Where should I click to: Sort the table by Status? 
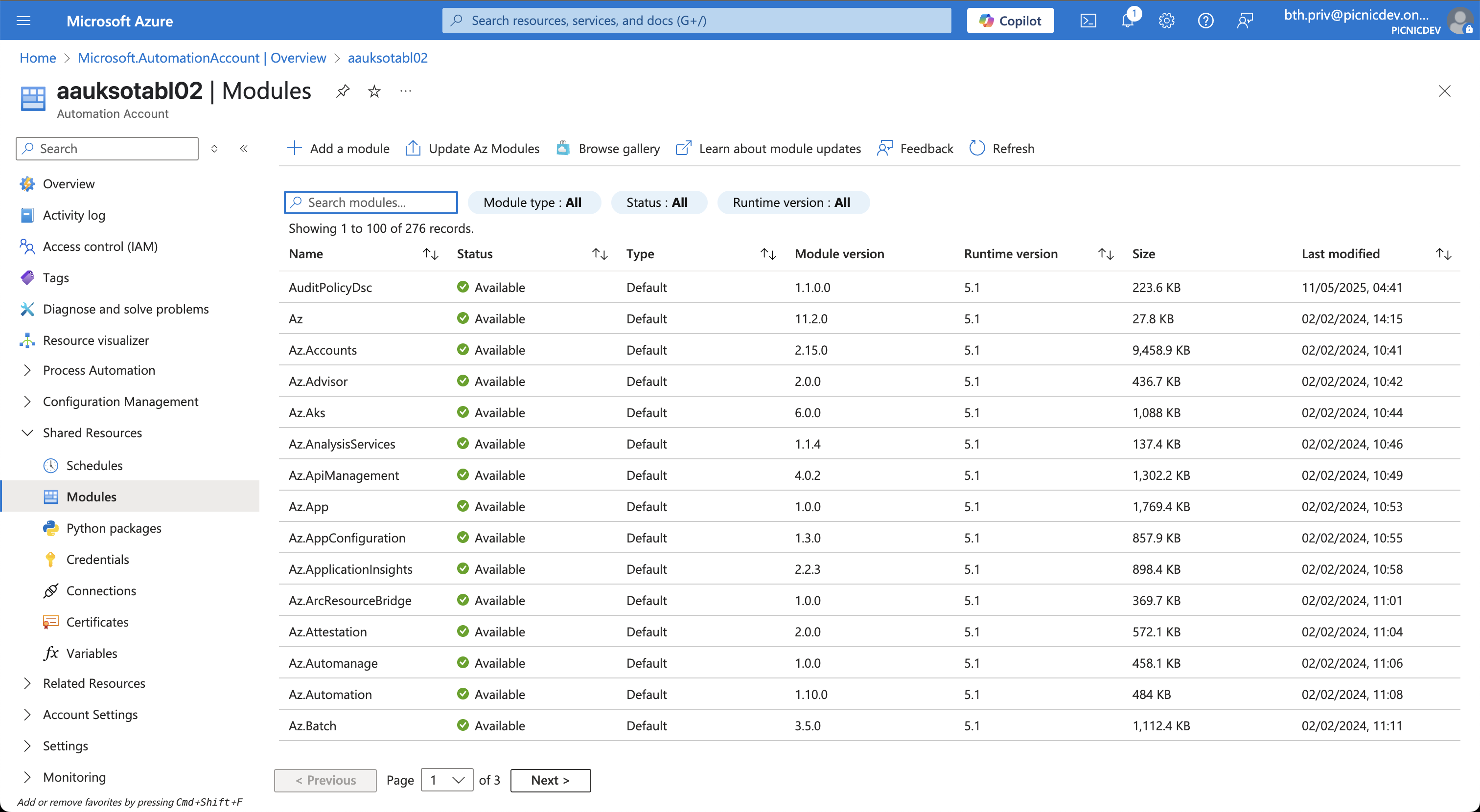click(x=600, y=254)
